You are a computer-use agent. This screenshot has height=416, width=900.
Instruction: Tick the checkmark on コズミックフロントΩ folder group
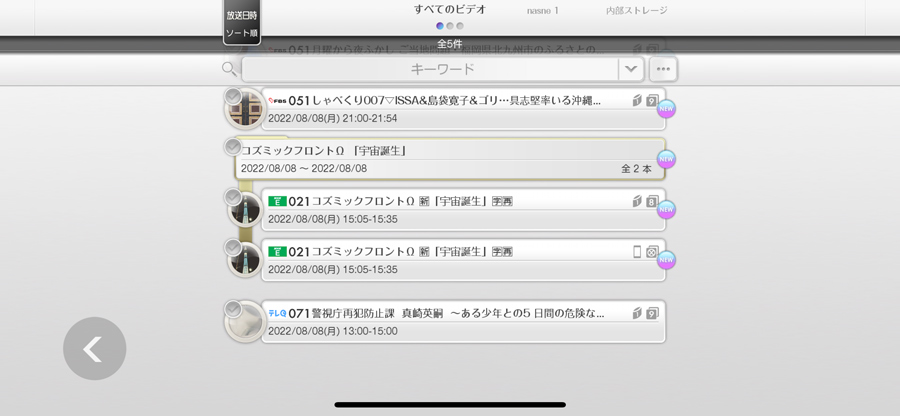(x=232, y=147)
